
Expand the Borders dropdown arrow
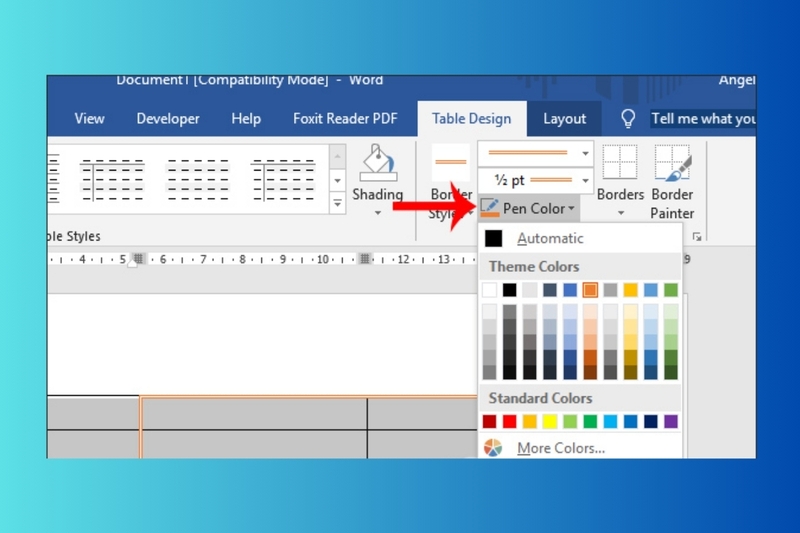click(x=620, y=213)
